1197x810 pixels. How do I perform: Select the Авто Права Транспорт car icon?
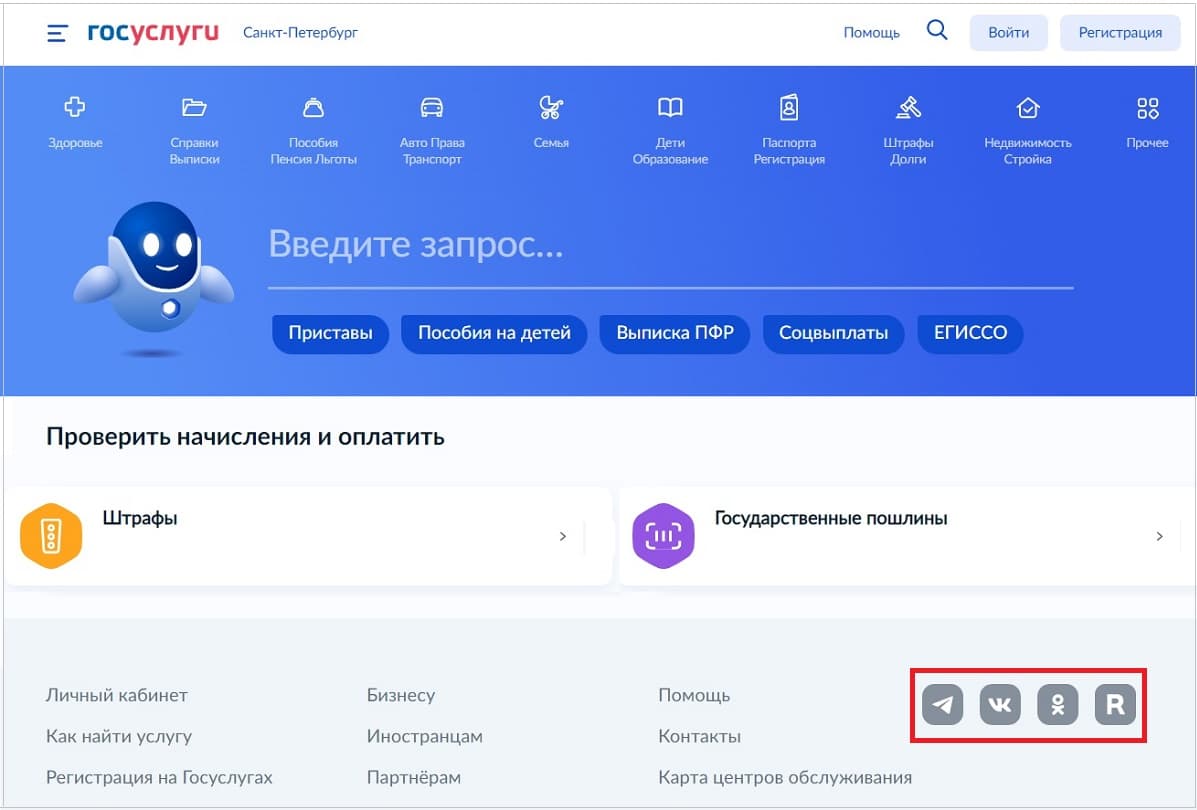(x=432, y=108)
